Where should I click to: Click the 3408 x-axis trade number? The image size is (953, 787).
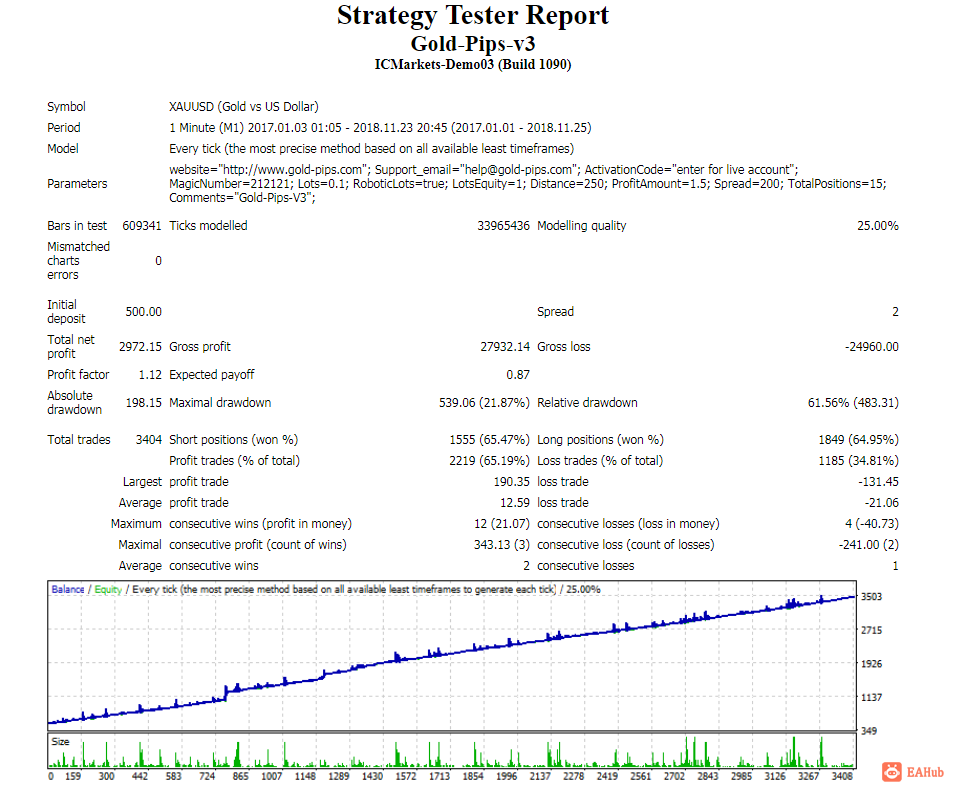coord(842,776)
